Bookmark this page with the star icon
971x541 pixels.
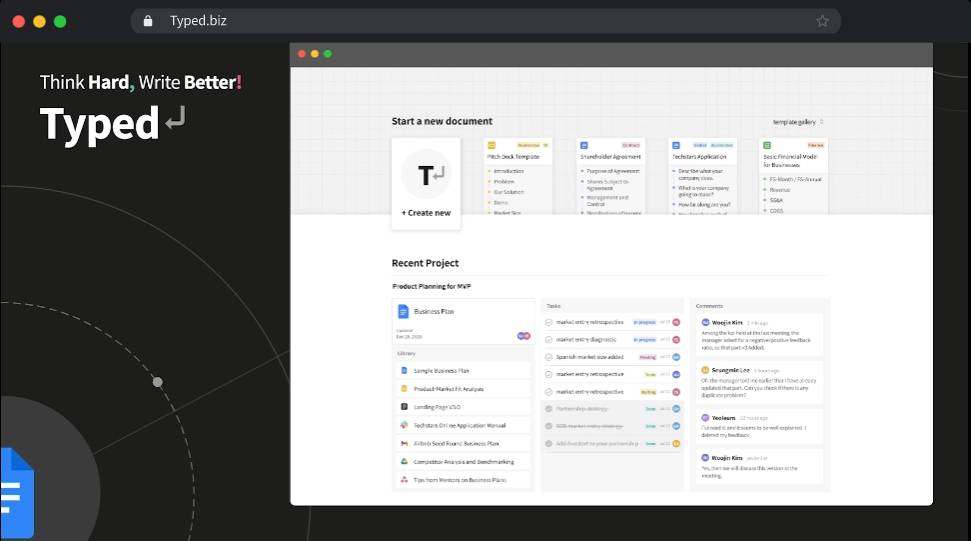[822, 21]
